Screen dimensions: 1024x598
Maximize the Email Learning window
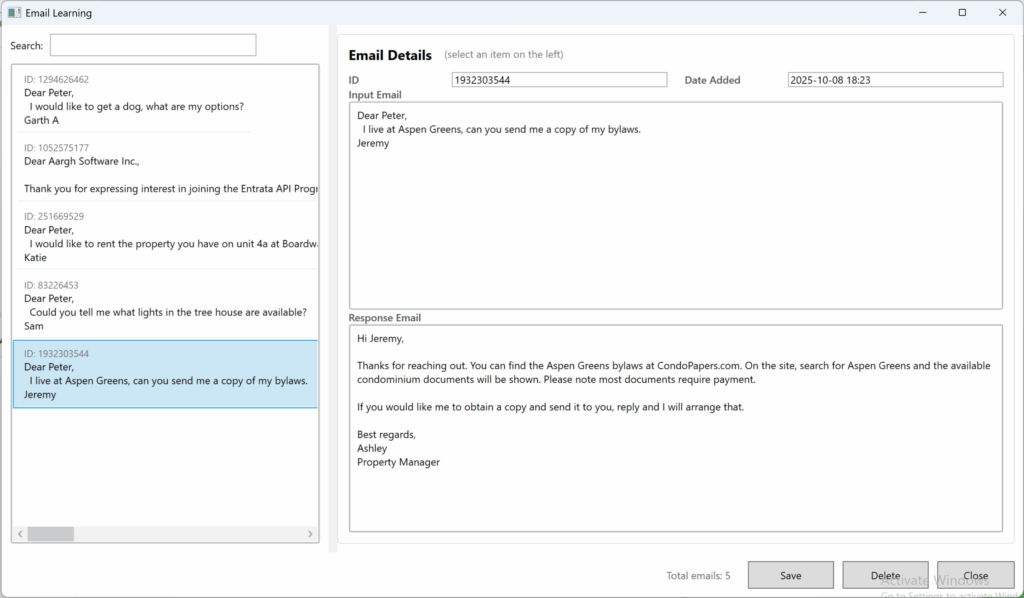coord(962,13)
